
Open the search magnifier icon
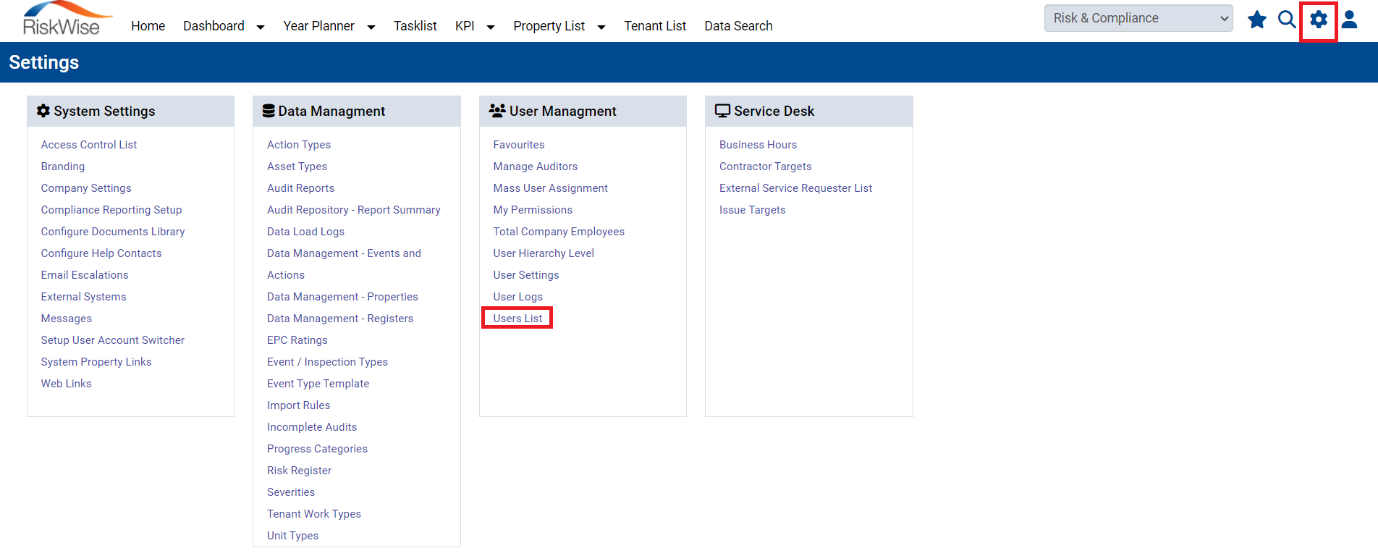point(1287,19)
